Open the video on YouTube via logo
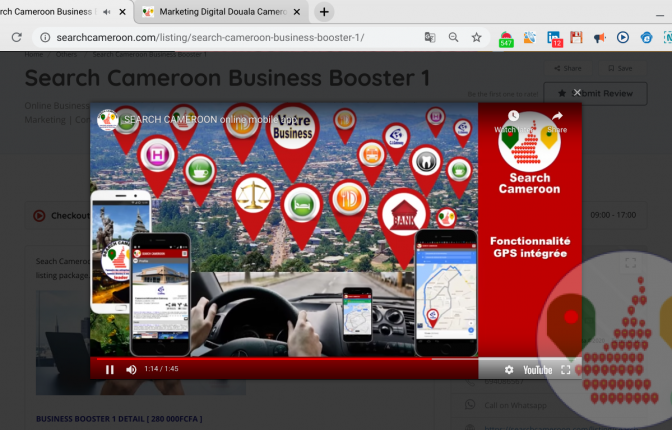The width and height of the screenshot is (672, 430). [537, 370]
